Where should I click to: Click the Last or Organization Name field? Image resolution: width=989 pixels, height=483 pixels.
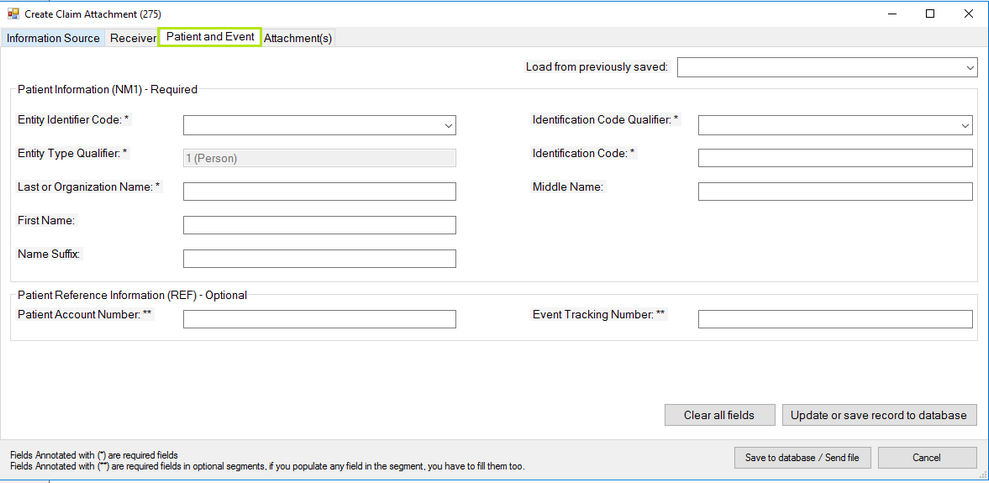319,192
